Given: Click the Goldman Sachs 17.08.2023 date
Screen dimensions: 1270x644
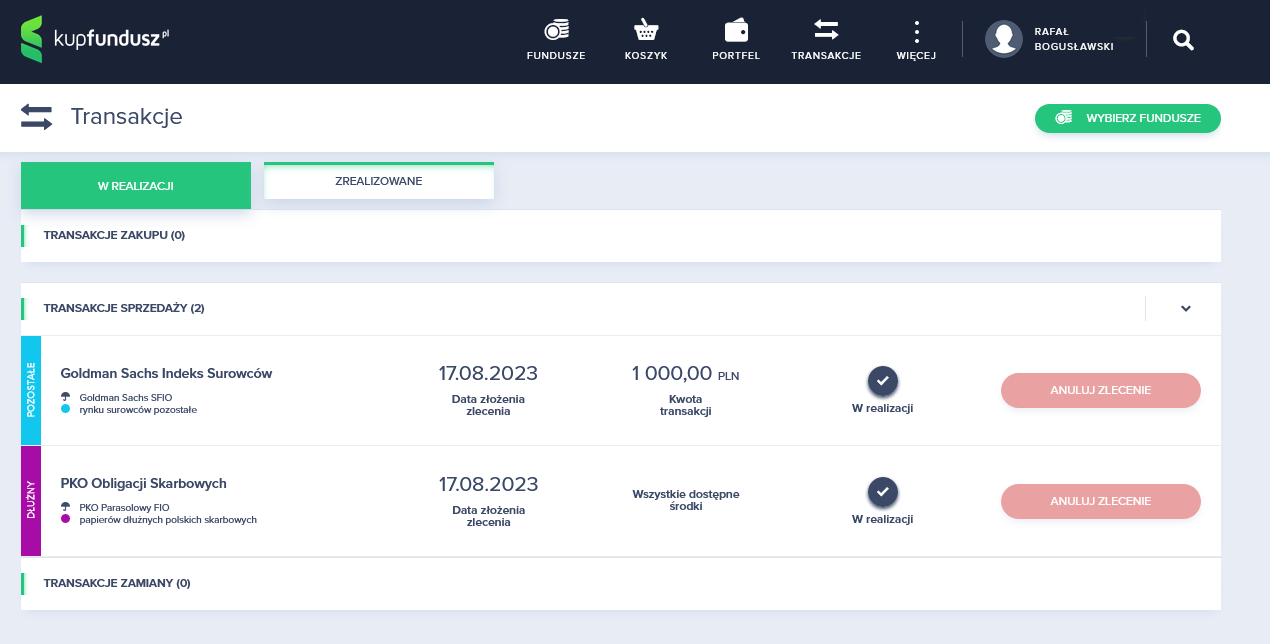Looking at the screenshot, I should (488, 374).
